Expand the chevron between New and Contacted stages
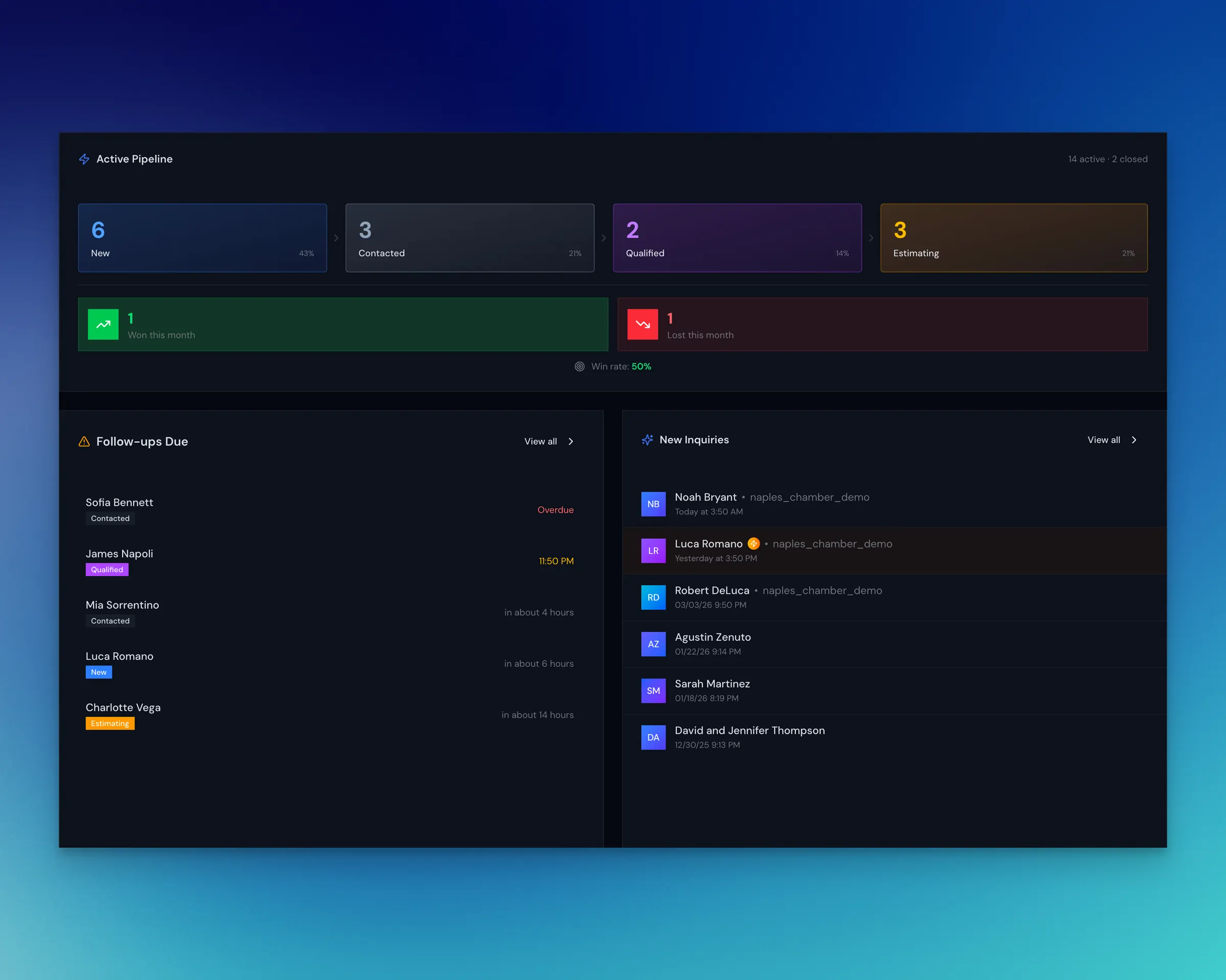Viewport: 1226px width, 980px height. (336, 237)
